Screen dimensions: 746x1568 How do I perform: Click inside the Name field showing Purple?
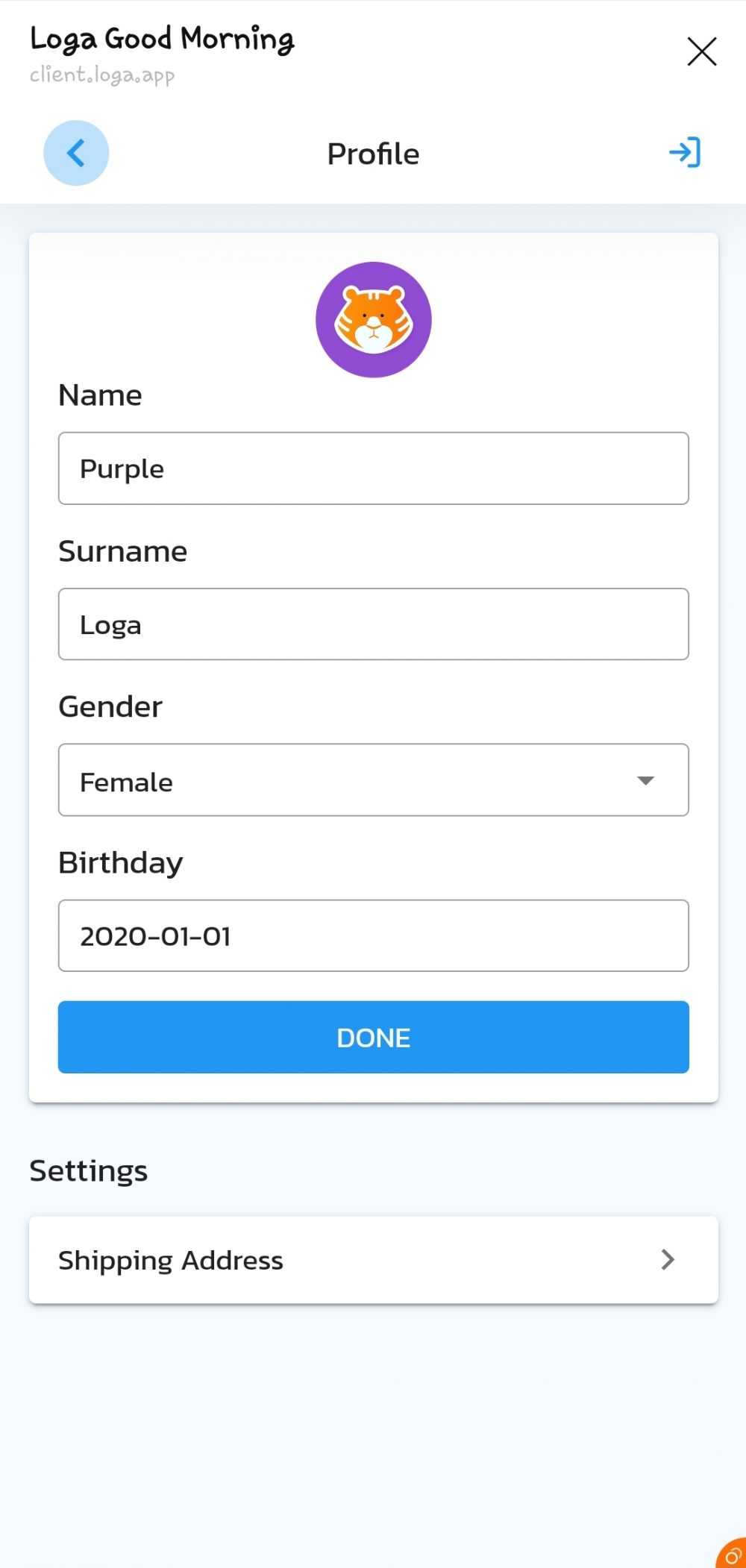point(373,468)
